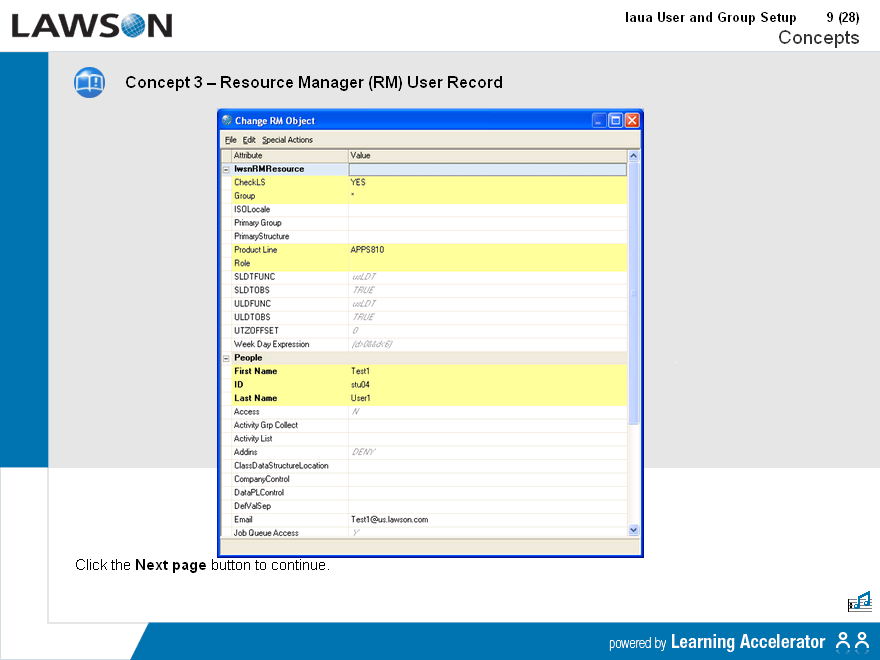Click the Test1 first name value

(360, 371)
